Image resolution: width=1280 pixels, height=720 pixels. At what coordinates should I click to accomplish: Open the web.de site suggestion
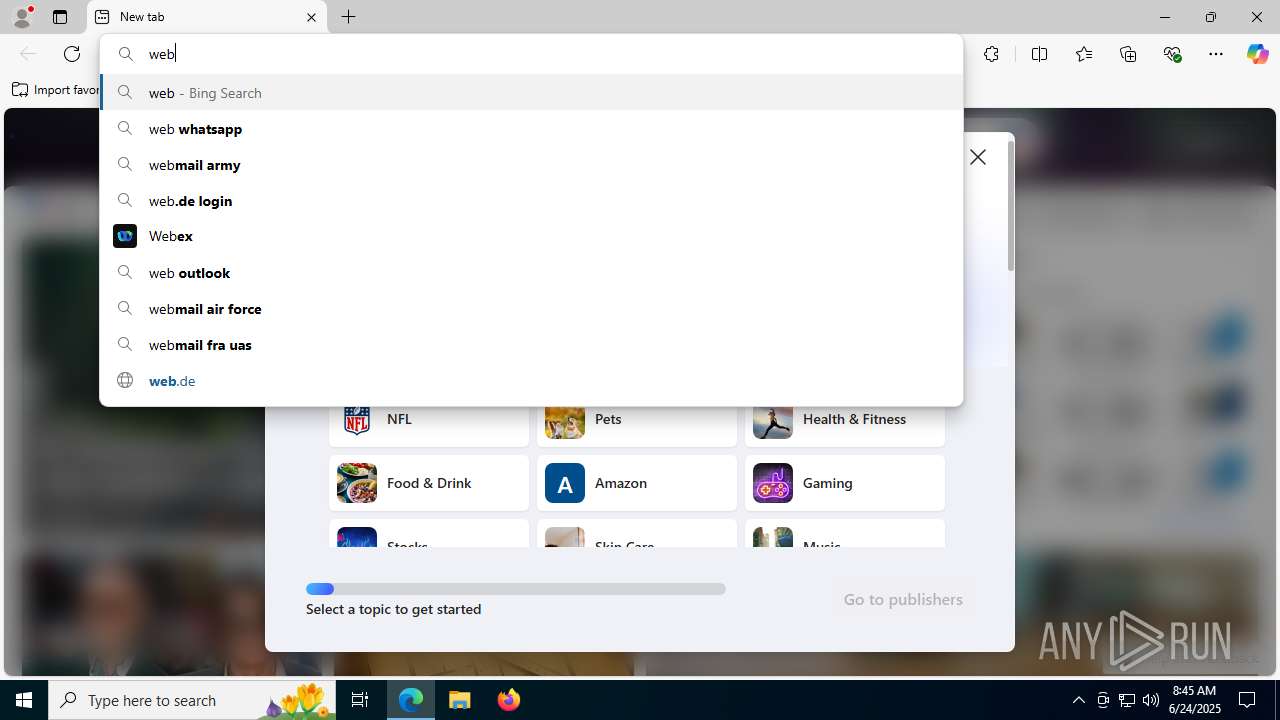531,381
